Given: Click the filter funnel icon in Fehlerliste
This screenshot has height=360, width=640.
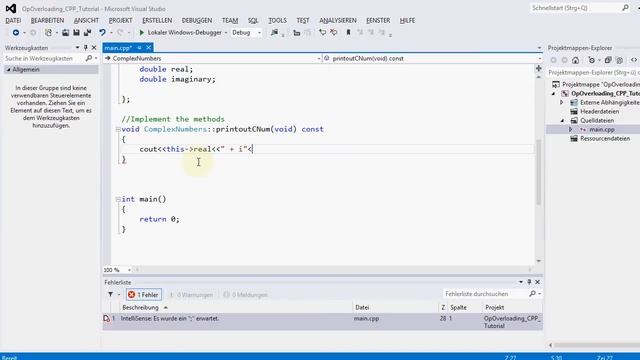Looking at the screenshot, I should [111, 294].
